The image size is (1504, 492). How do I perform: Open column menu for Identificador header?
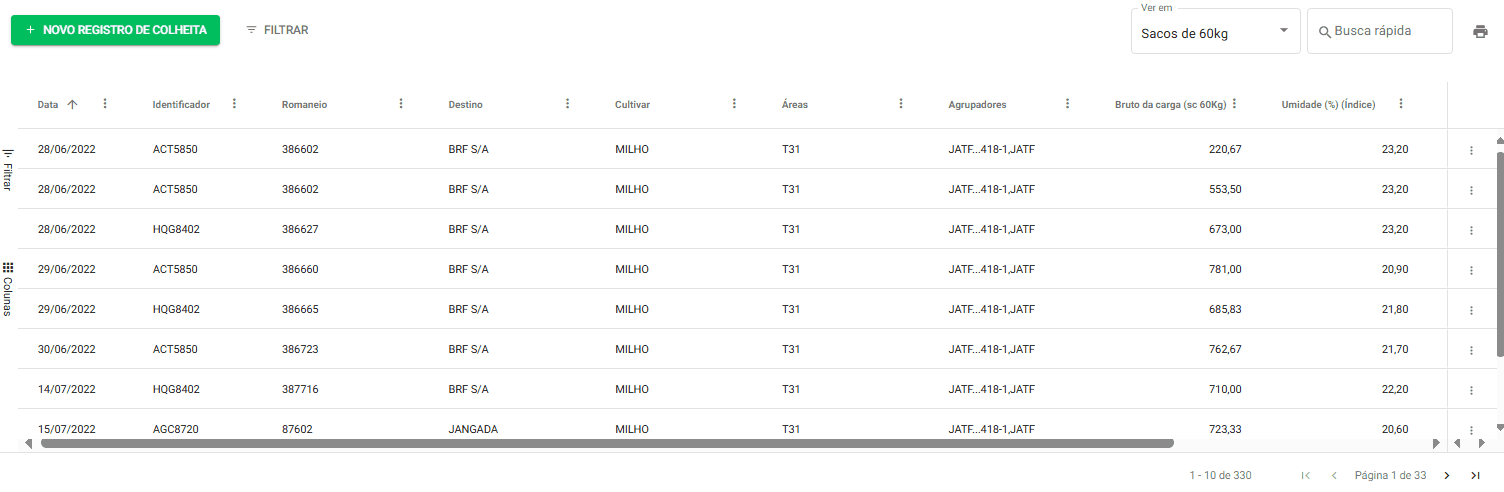[234, 104]
